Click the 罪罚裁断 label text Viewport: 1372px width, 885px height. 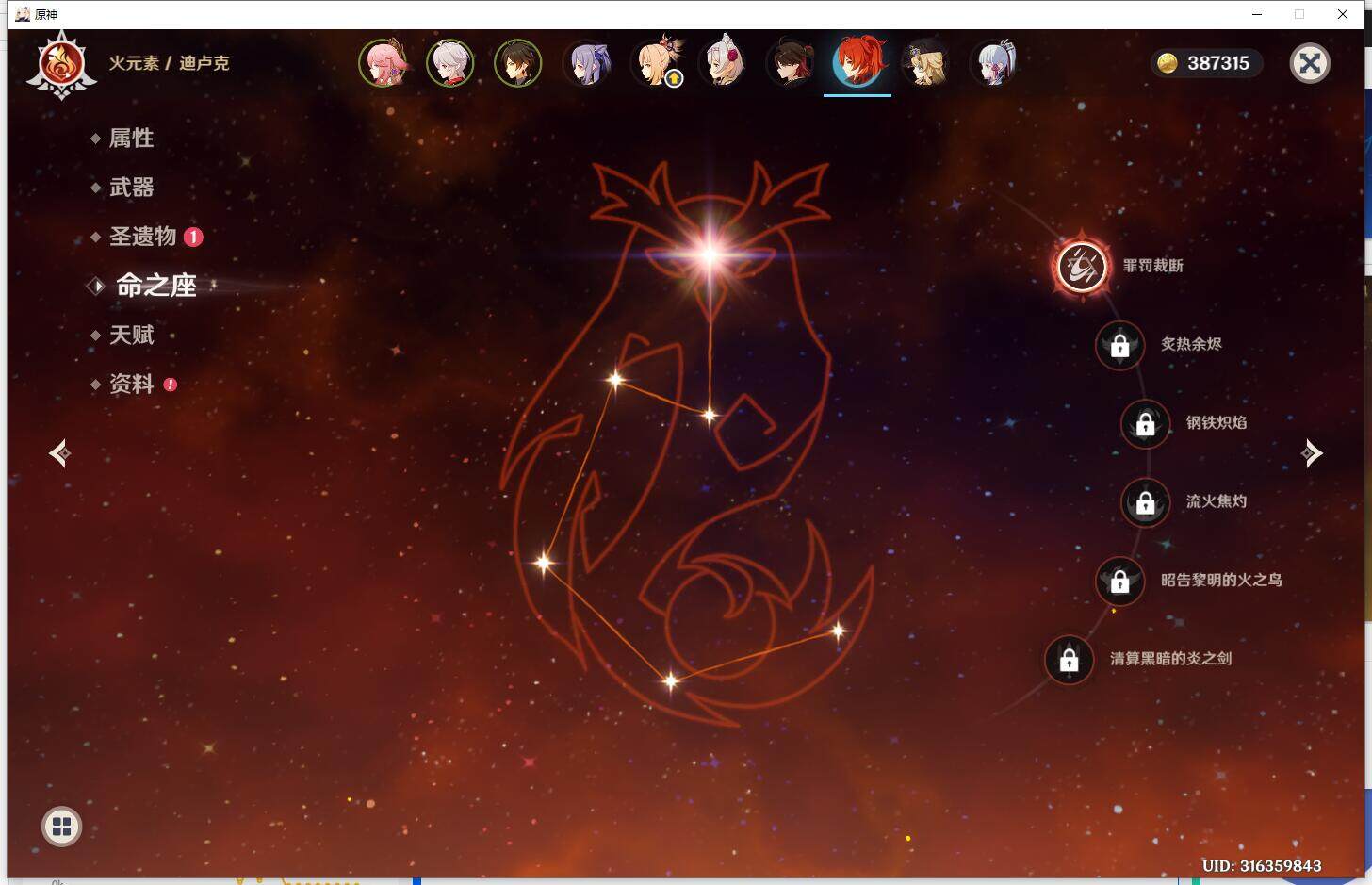tap(1152, 266)
